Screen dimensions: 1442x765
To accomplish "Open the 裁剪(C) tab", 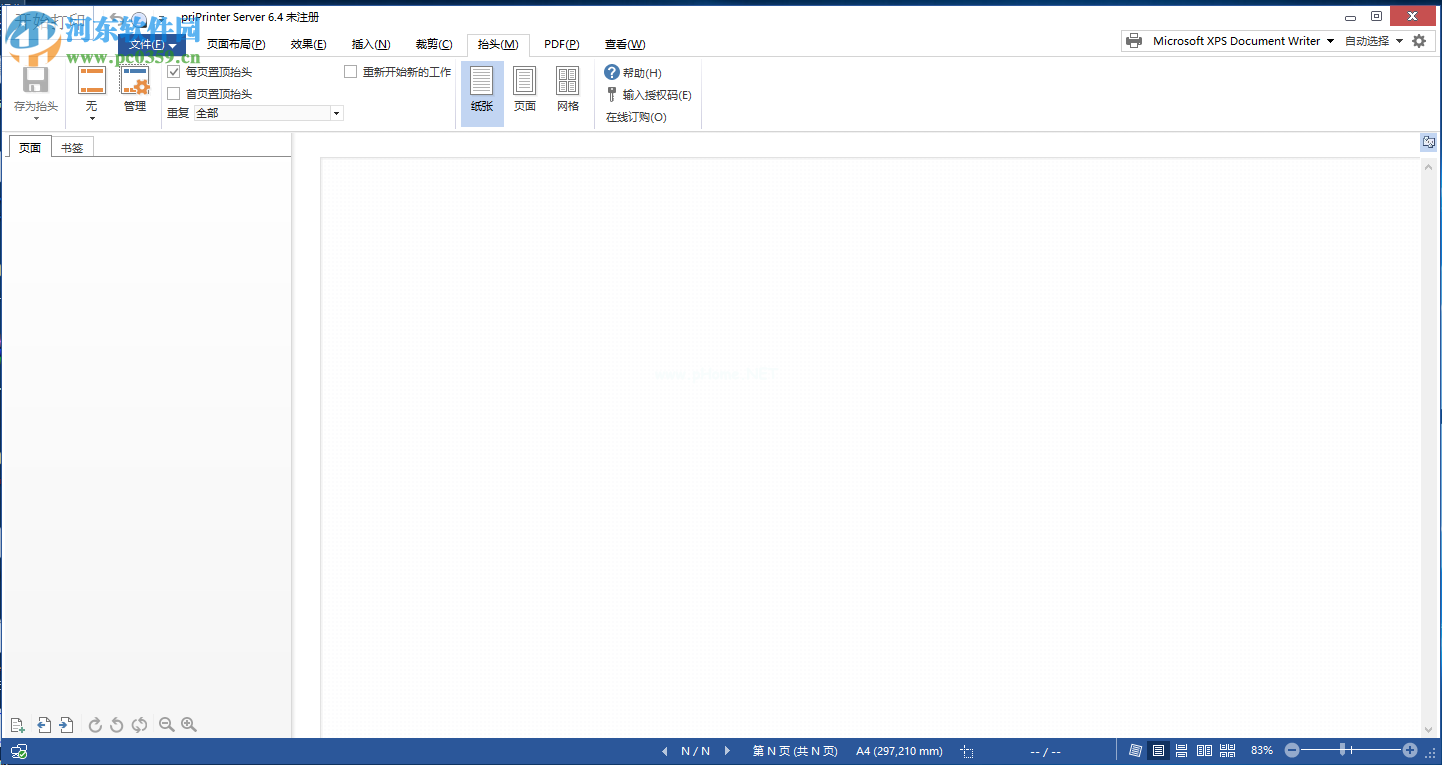I will click(x=434, y=44).
